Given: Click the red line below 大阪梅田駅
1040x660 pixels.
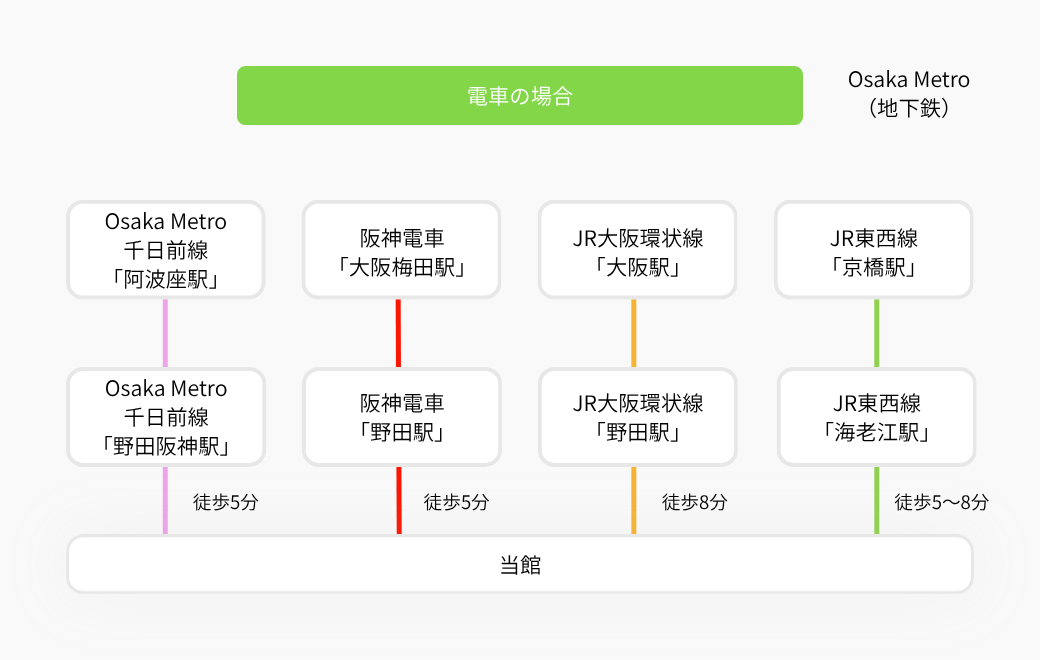Looking at the screenshot, I should (398, 333).
